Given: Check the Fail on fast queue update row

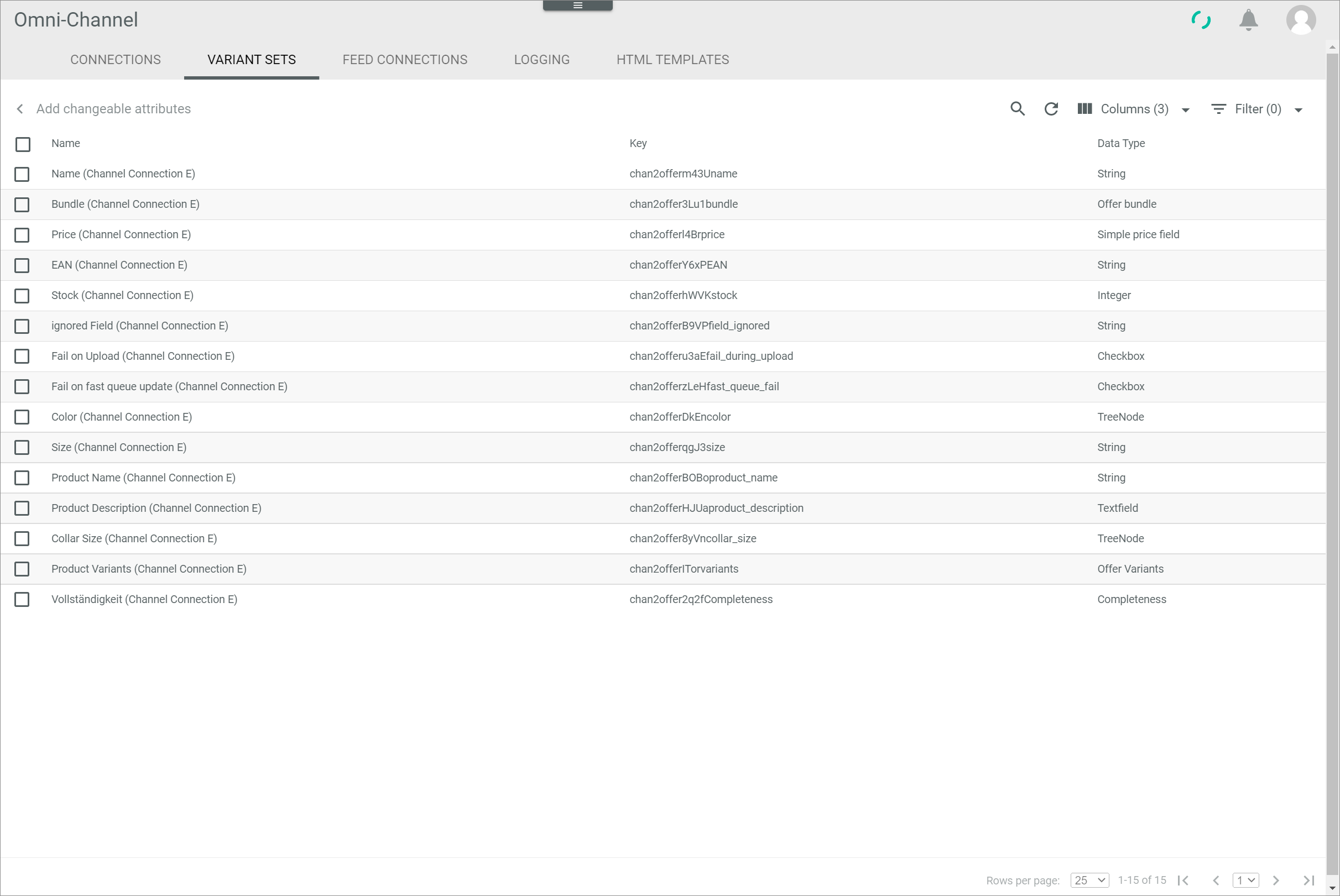Looking at the screenshot, I should pos(22,386).
